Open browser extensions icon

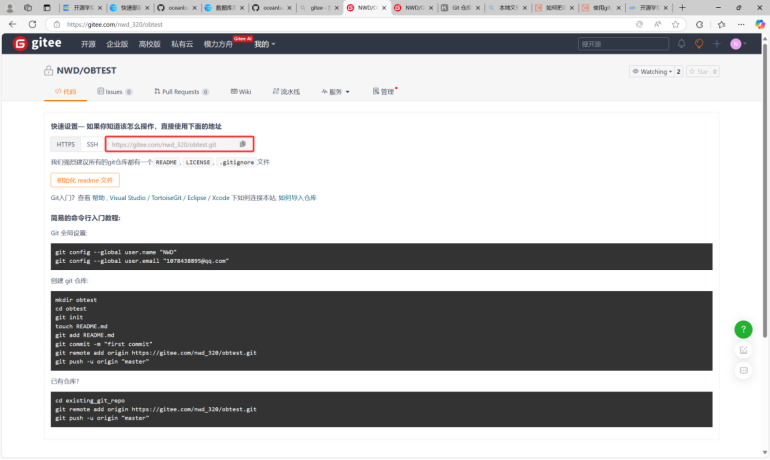[699, 24]
